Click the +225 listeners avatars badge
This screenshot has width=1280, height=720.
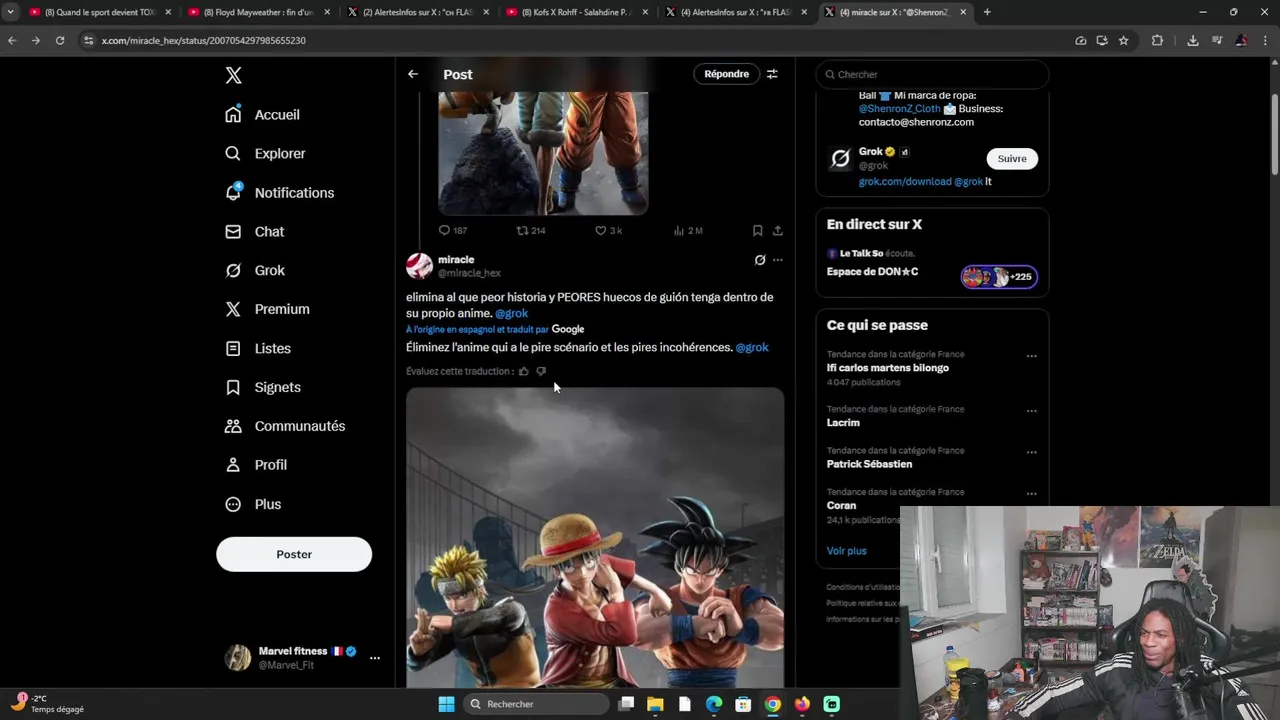(999, 277)
